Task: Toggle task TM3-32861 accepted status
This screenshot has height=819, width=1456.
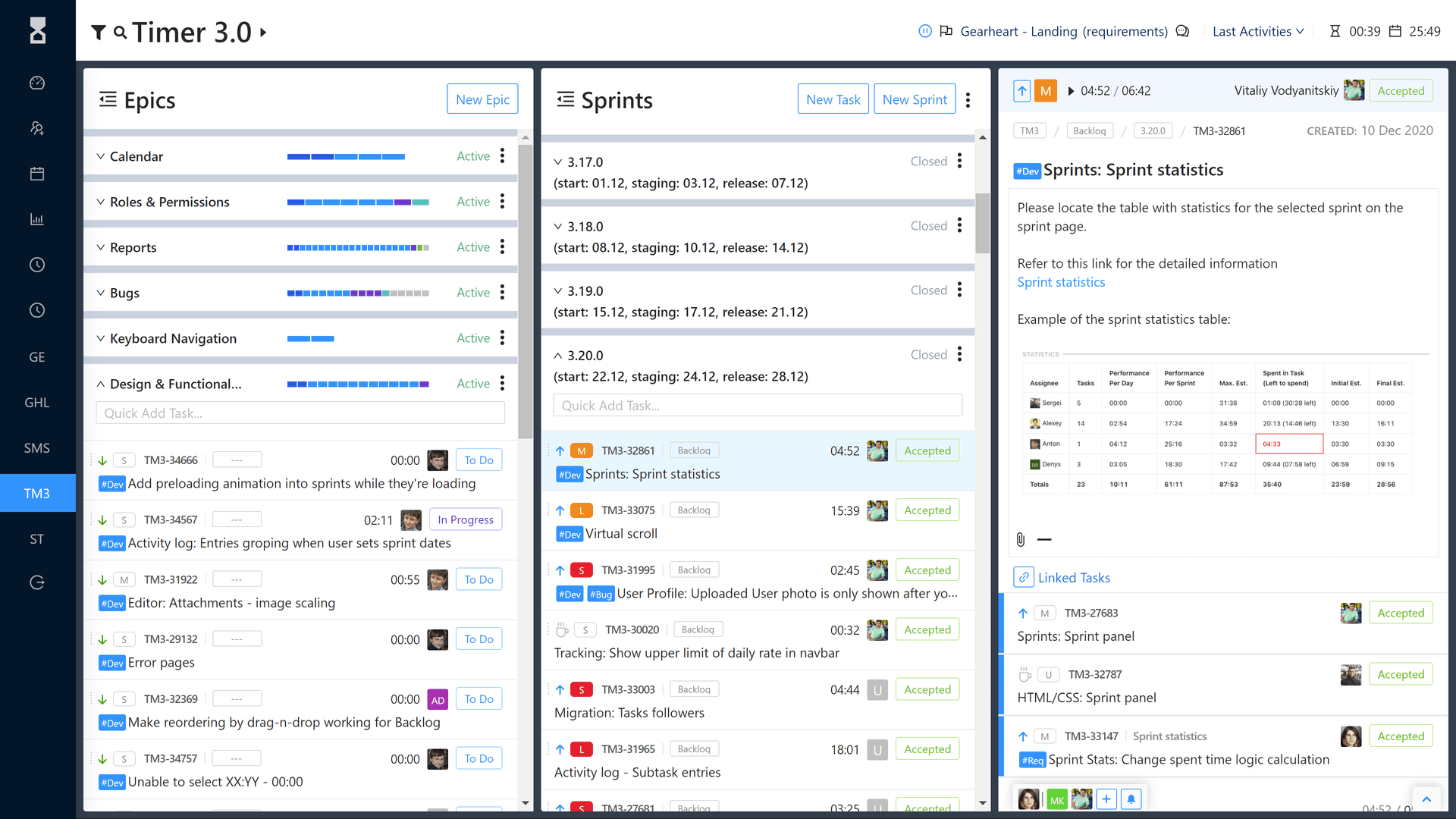Action: [x=927, y=450]
